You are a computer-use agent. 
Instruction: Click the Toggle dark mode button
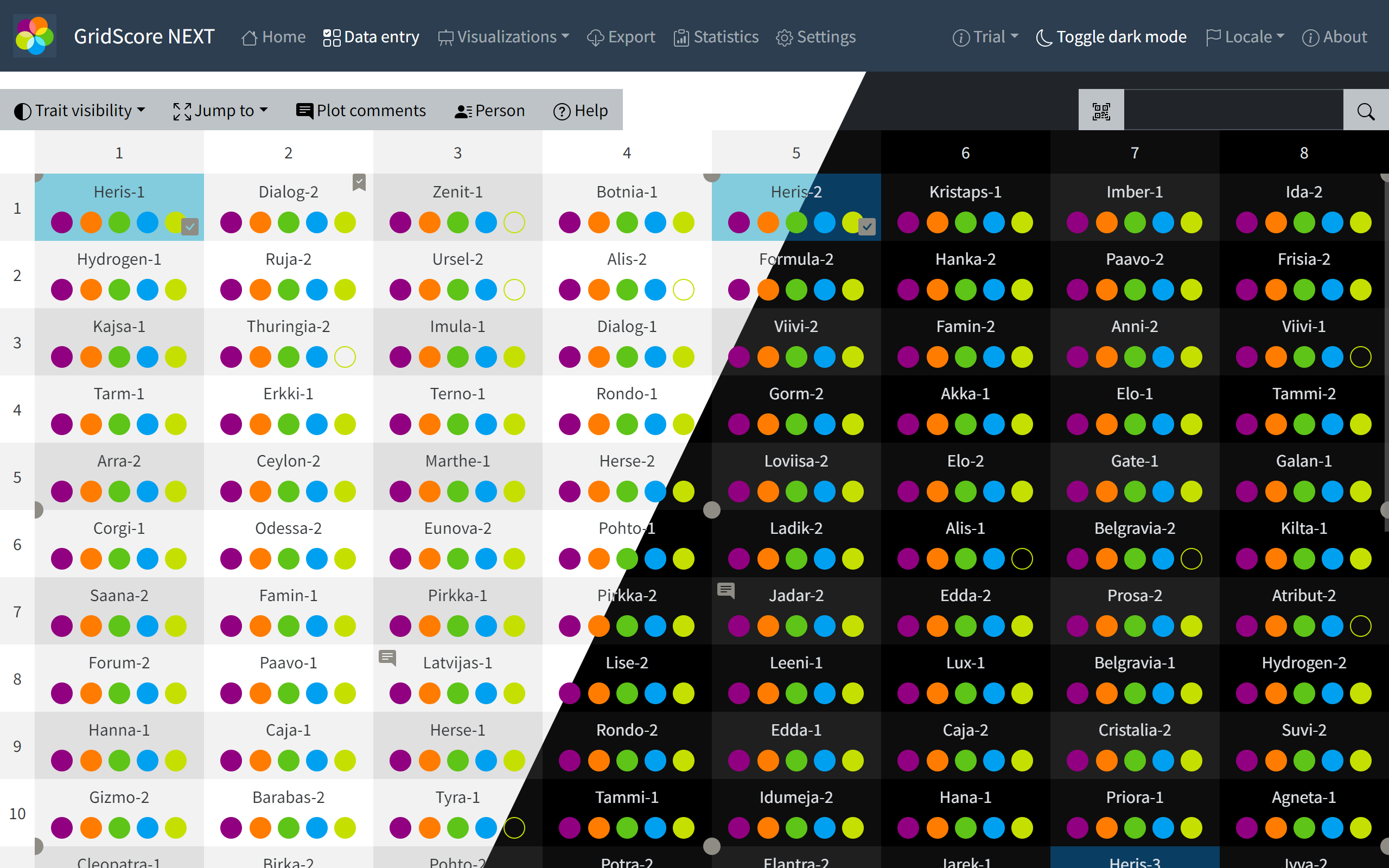coord(1111,37)
